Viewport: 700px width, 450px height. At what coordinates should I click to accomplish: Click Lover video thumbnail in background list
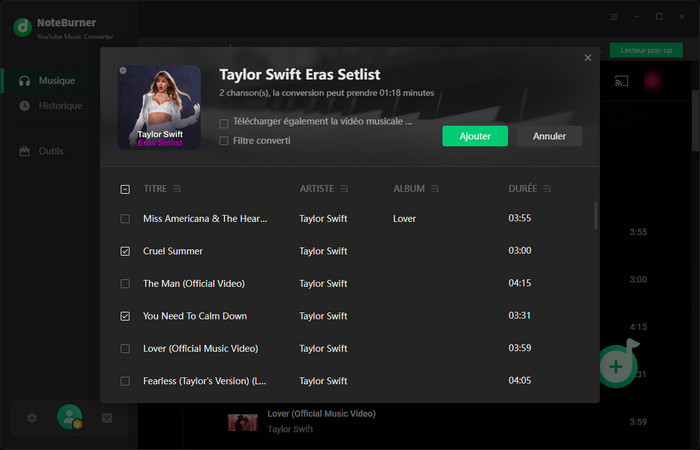(242, 422)
